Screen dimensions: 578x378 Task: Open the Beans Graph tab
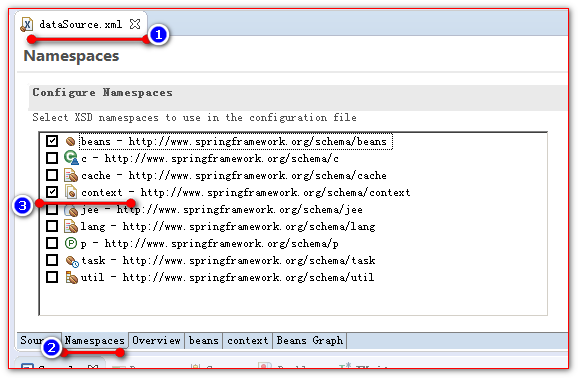[310, 340]
